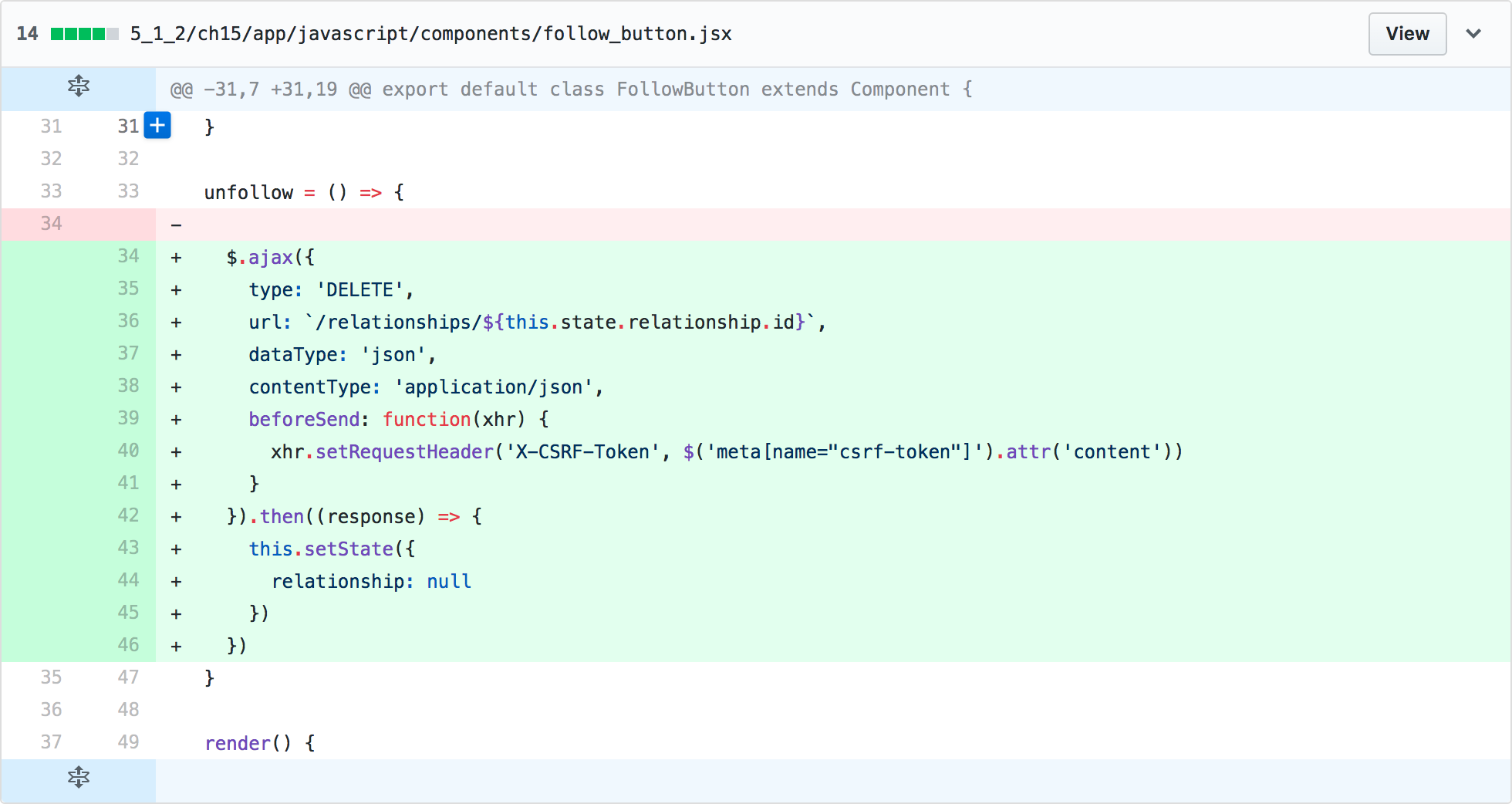Viewport: 1512px width, 804px height.
Task: Select added line number 39
Action: tap(128, 418)
